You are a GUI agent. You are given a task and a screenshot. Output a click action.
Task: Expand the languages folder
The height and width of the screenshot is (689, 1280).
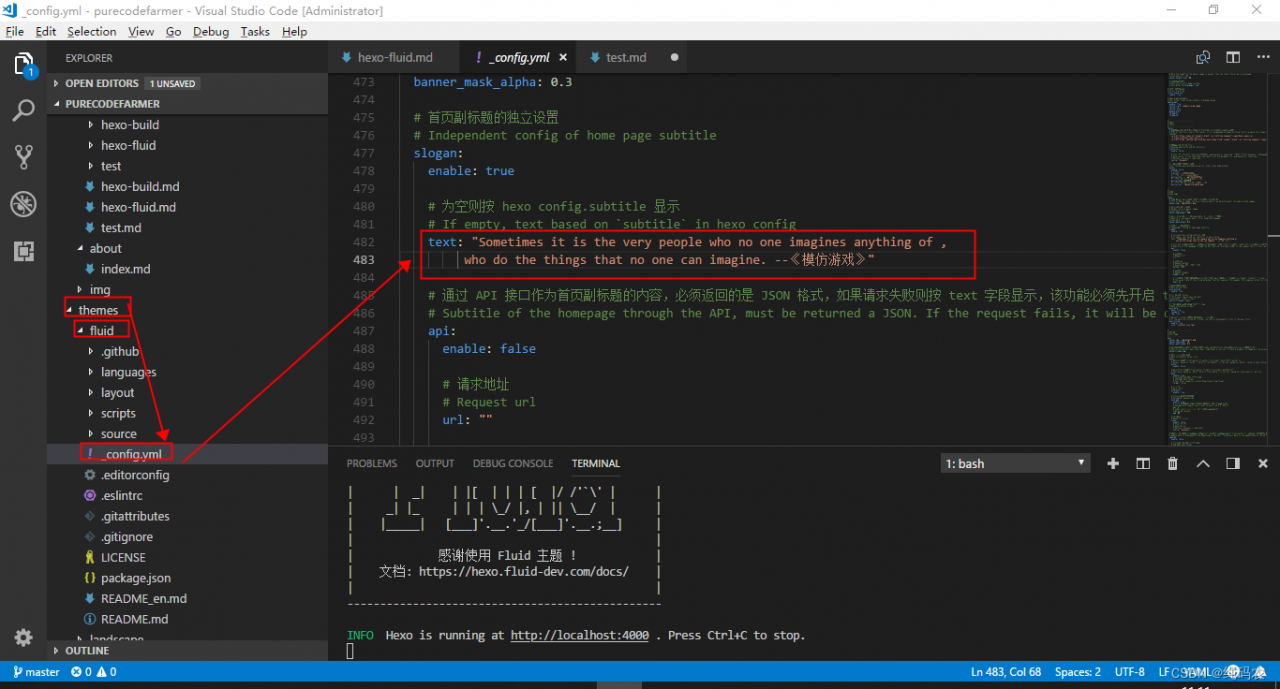click(x=128, y=372)
